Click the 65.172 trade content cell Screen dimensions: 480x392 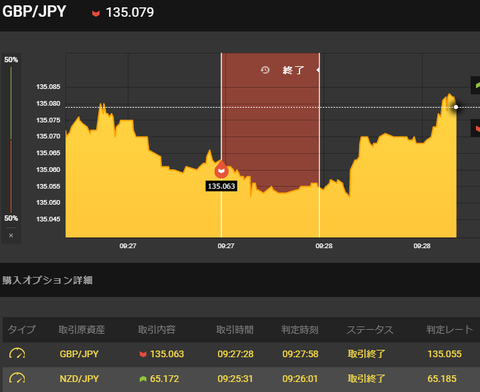coord(164,379)
